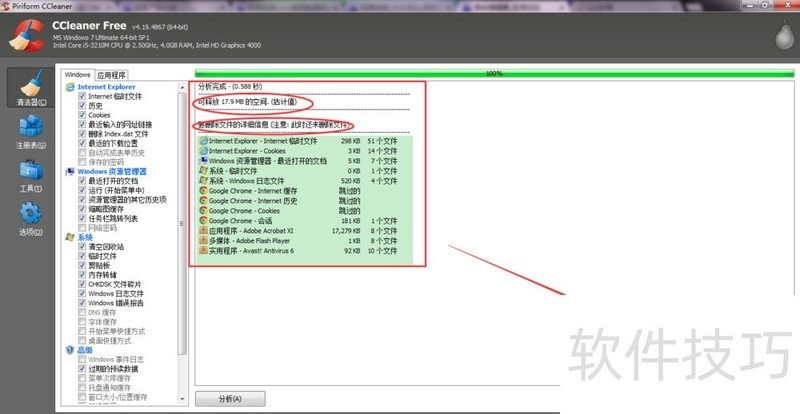
Task: Click icon of Internet Explorer - Cookies result row
Action: pyautogui.click(x=204, y=151)
